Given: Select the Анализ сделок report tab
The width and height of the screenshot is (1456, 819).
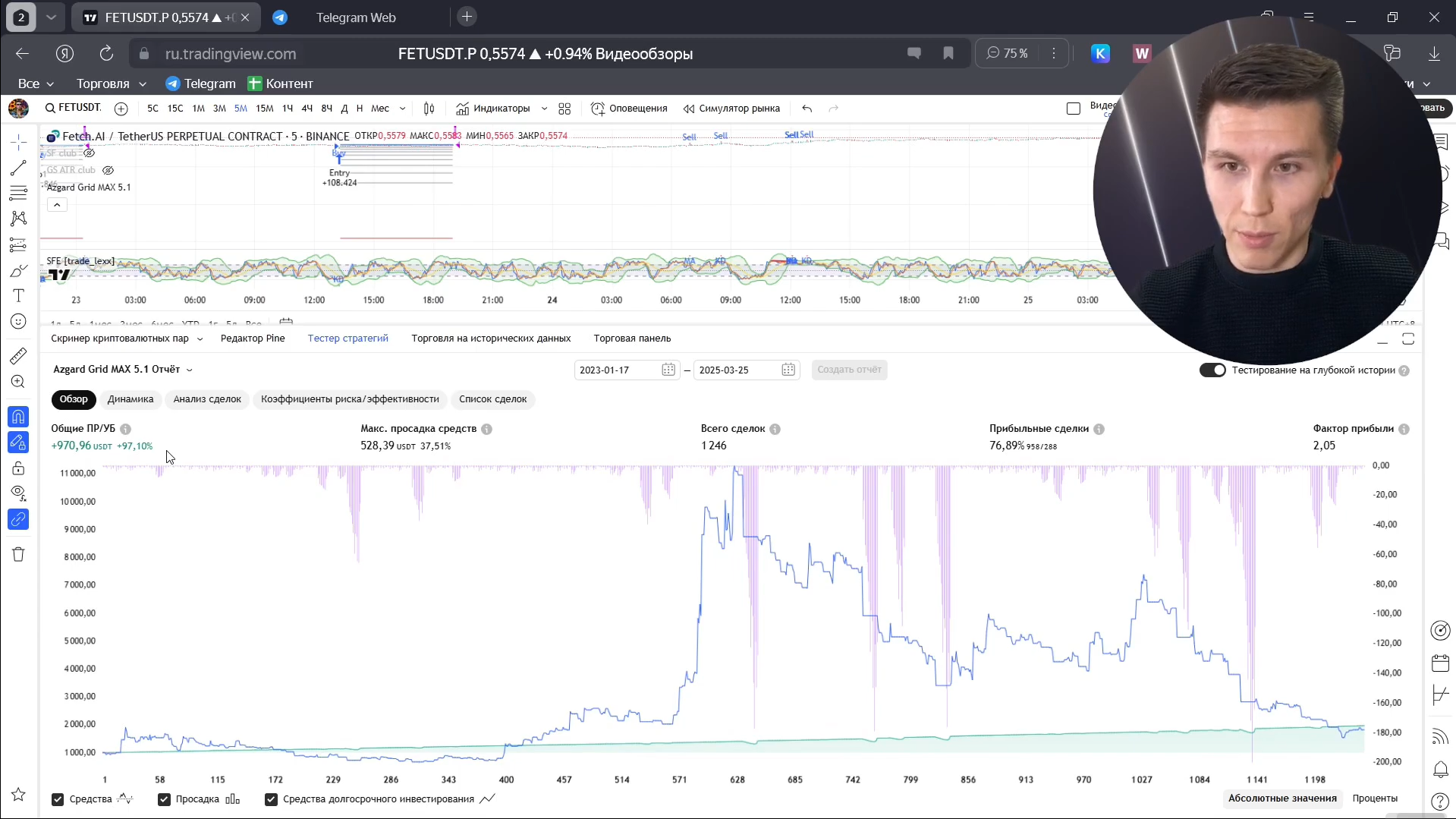Looking at the screenshot, I should point(207,399).
